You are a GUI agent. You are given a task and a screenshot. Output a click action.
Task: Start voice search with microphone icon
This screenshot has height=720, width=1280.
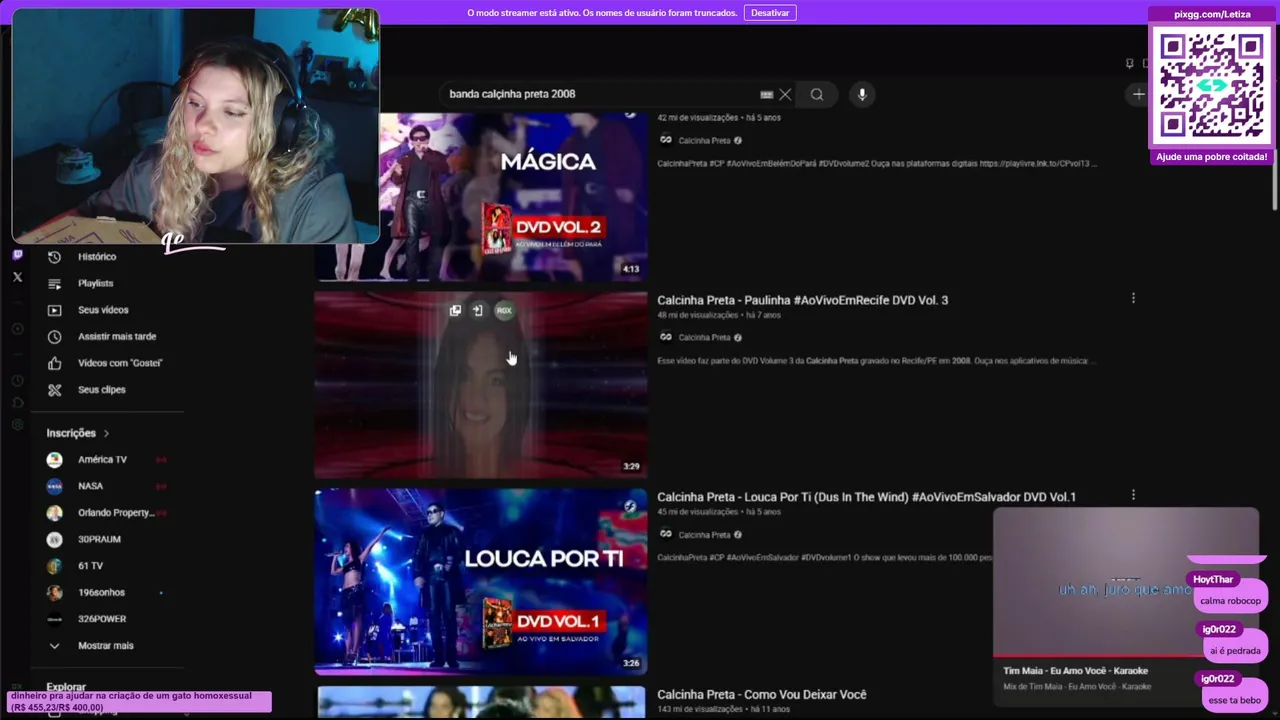tap(862, 94)
